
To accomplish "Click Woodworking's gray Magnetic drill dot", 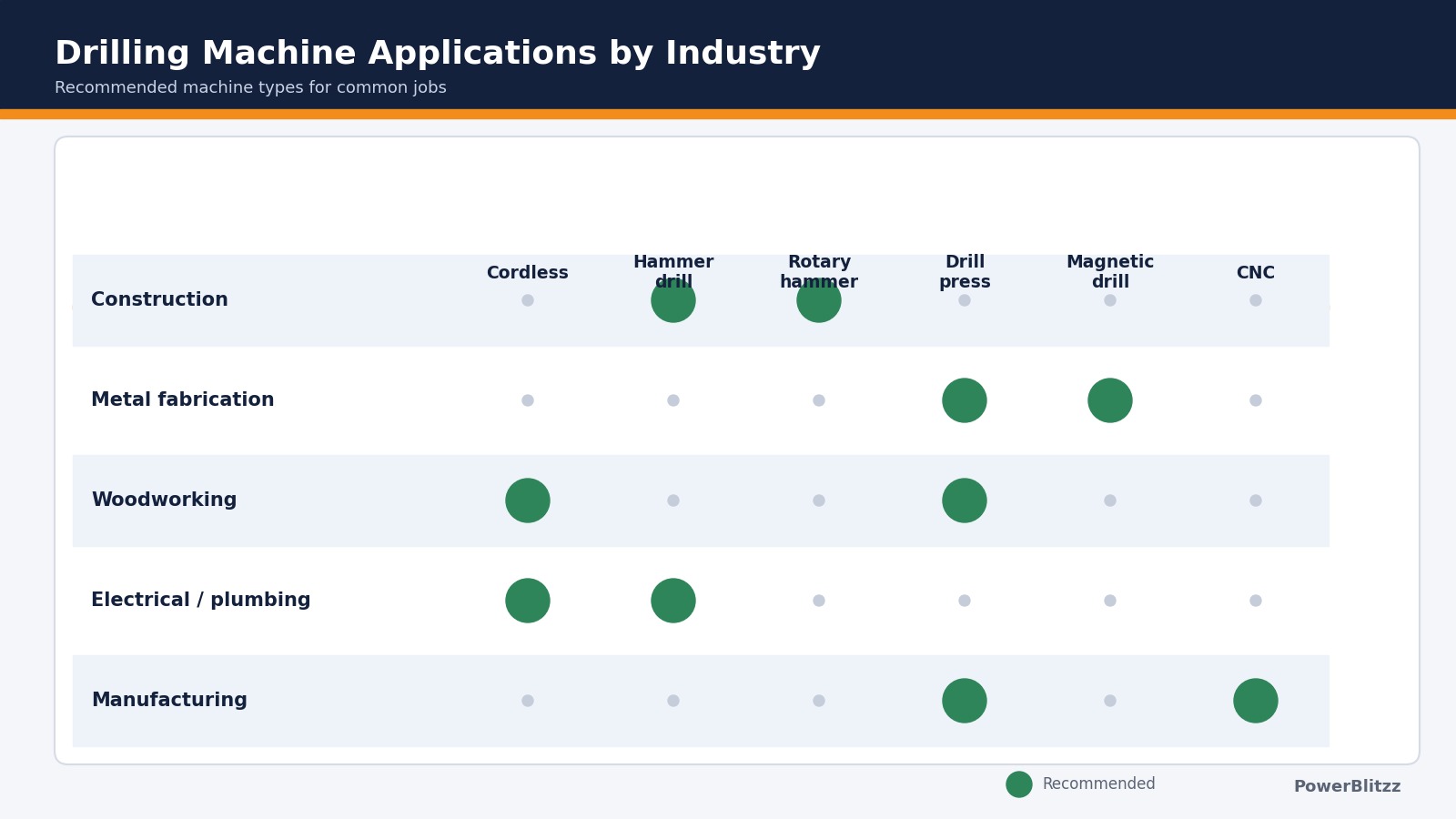I will [x=1110, y=500].
